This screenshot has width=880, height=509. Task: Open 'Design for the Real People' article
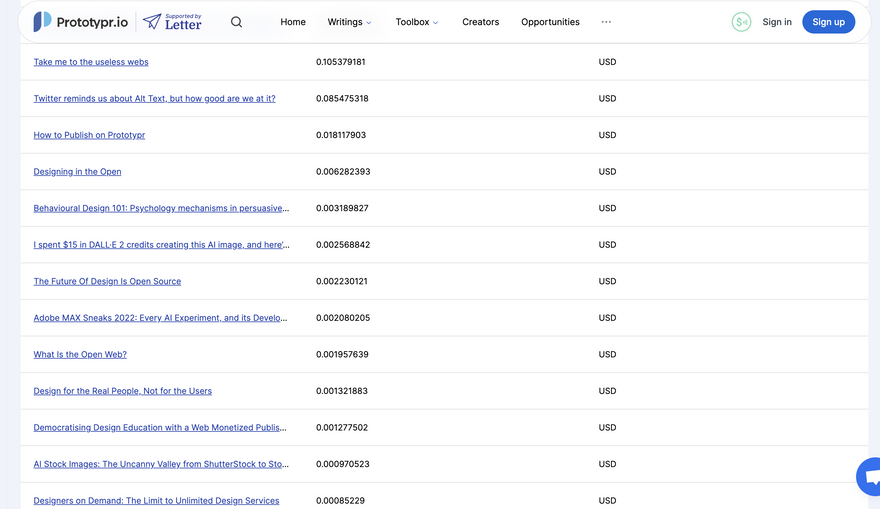point(122,391)
